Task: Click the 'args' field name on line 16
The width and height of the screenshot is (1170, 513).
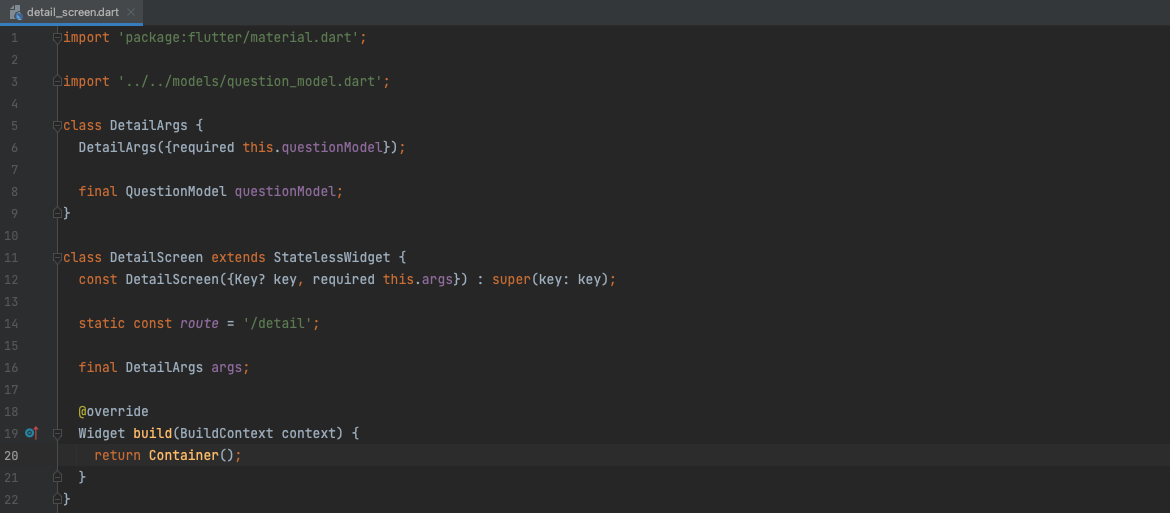Action: (x=227, y=367)
